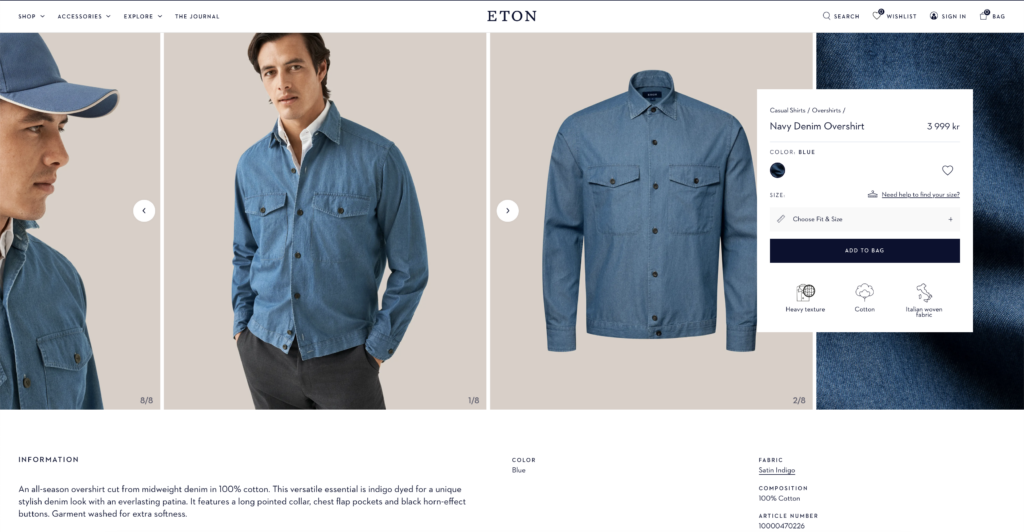The image size is (1024, 532).
Task: Open the shopping bag icon
Action: 984,15
